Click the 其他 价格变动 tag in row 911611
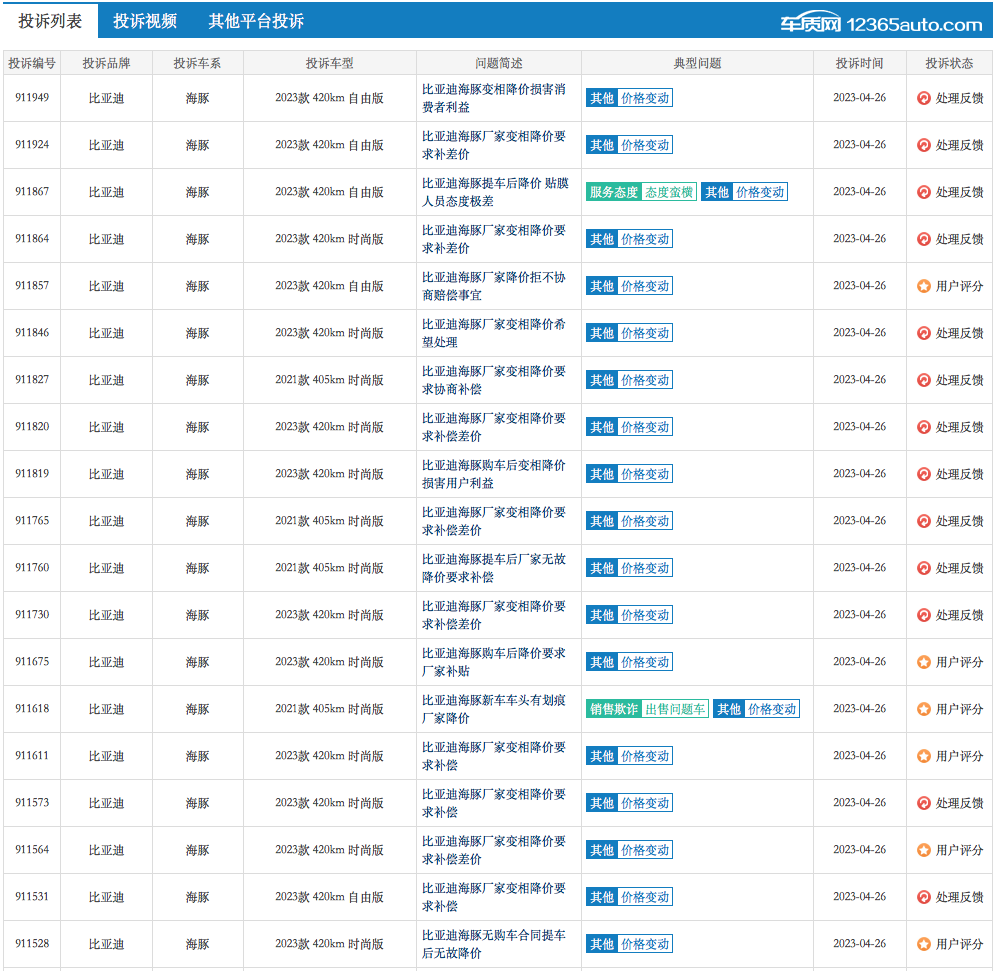The image size is (997, 971). [x=629, y=756]
